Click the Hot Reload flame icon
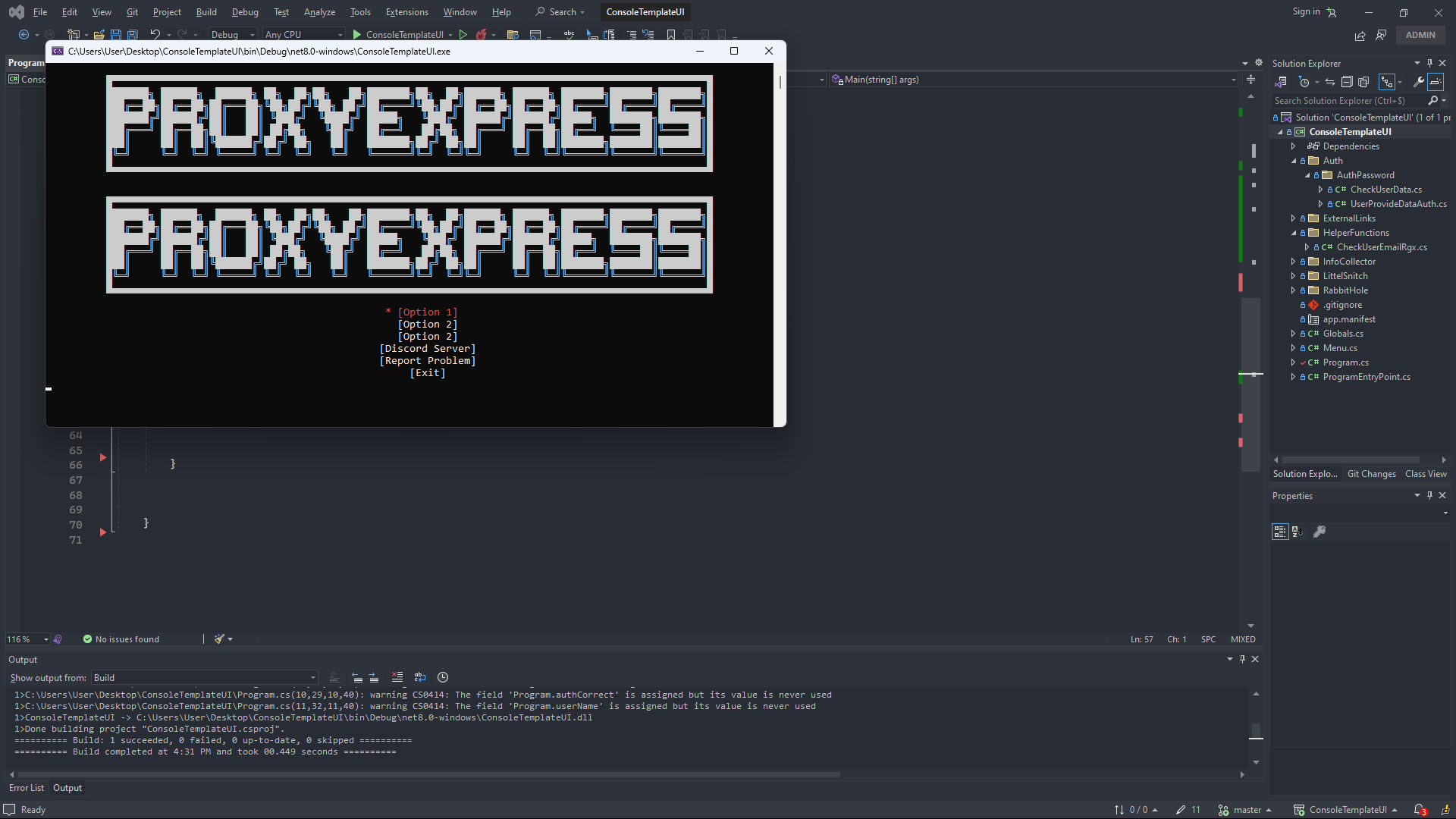This screenshot has width=1456, height=819. click(481, 35)
